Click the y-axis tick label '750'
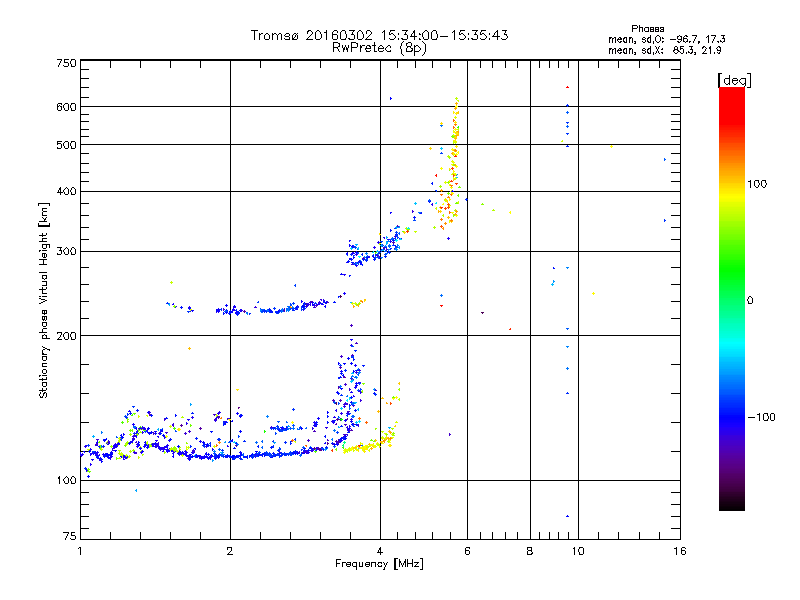 pyautogui.click(x=66, y=63)
